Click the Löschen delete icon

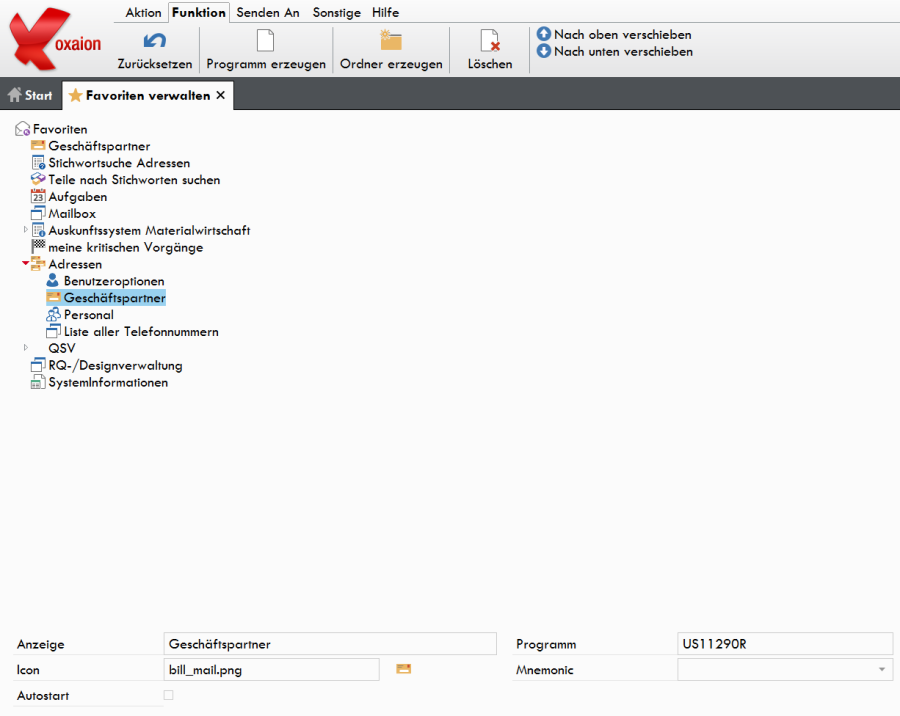(x=490, y=41)
